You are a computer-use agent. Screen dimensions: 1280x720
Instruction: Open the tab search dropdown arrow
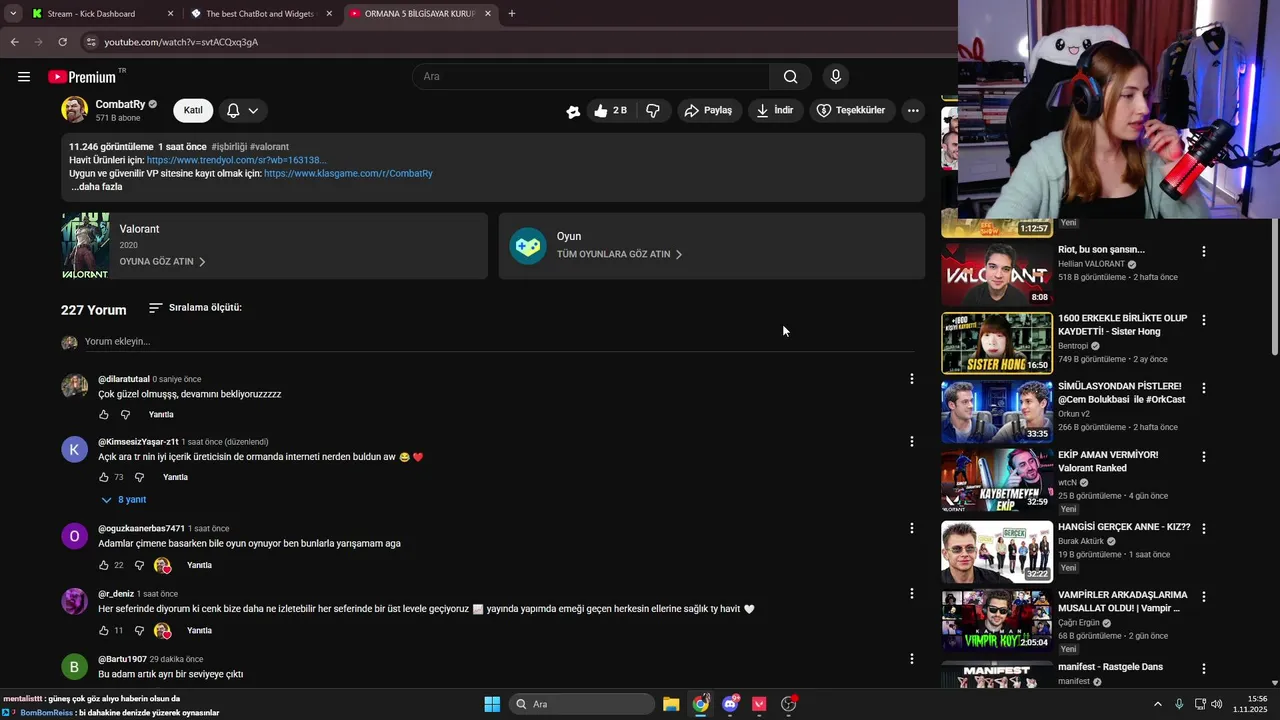12,14
